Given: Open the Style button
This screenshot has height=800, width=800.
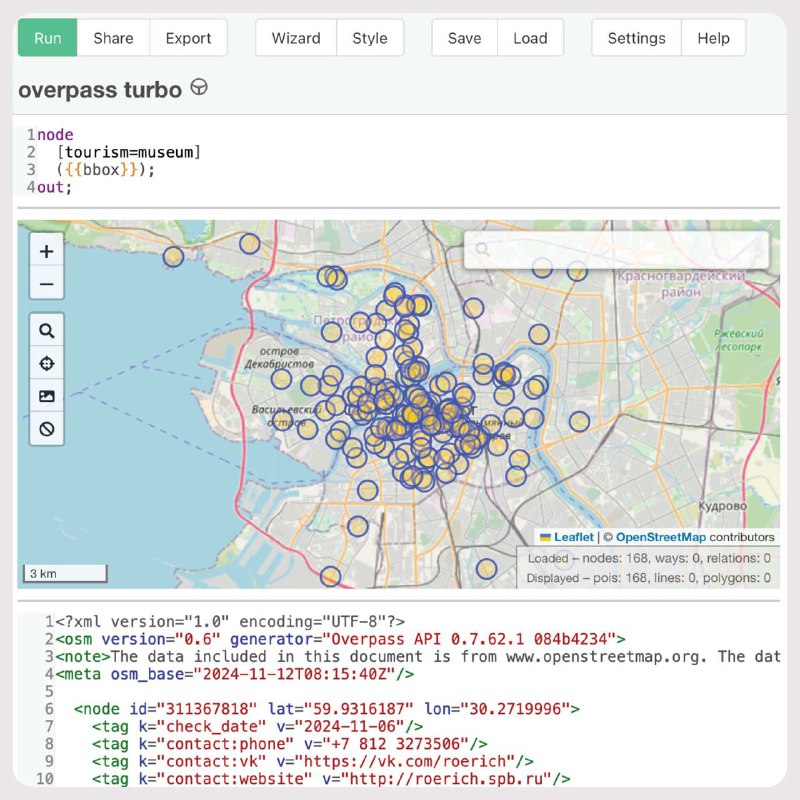Looking at the screenshot, I should click(370, 38).
